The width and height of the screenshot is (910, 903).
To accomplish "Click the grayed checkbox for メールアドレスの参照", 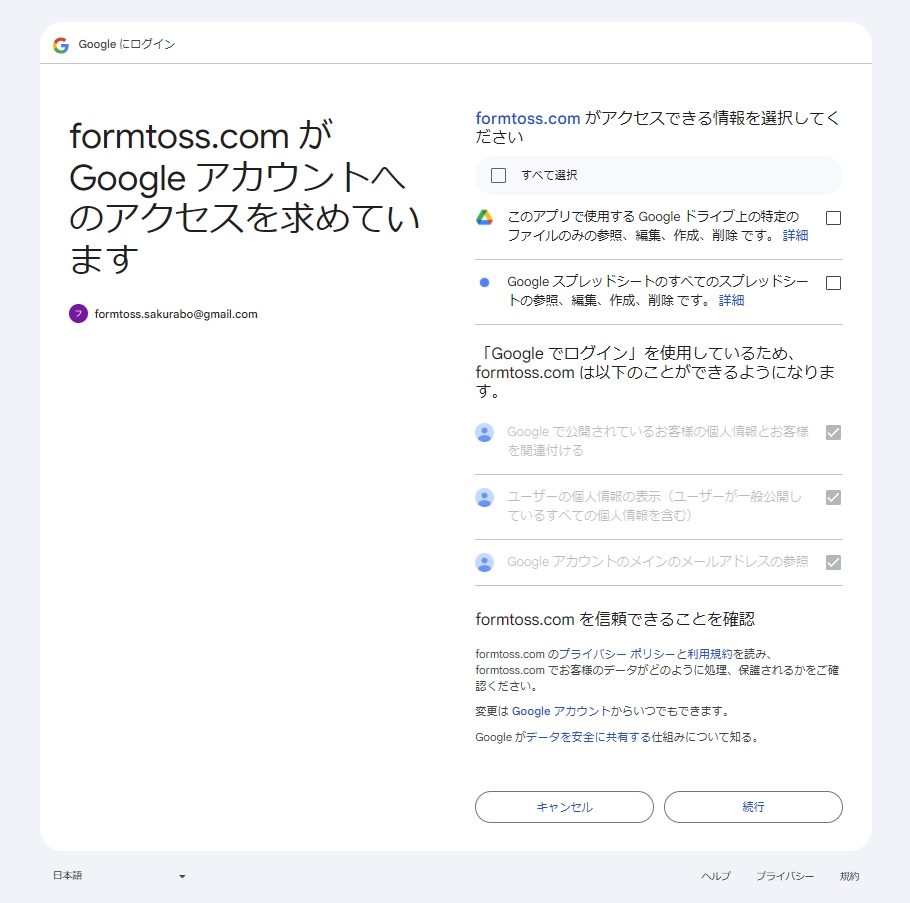I will pyautogui.click(x=833, y=562).
